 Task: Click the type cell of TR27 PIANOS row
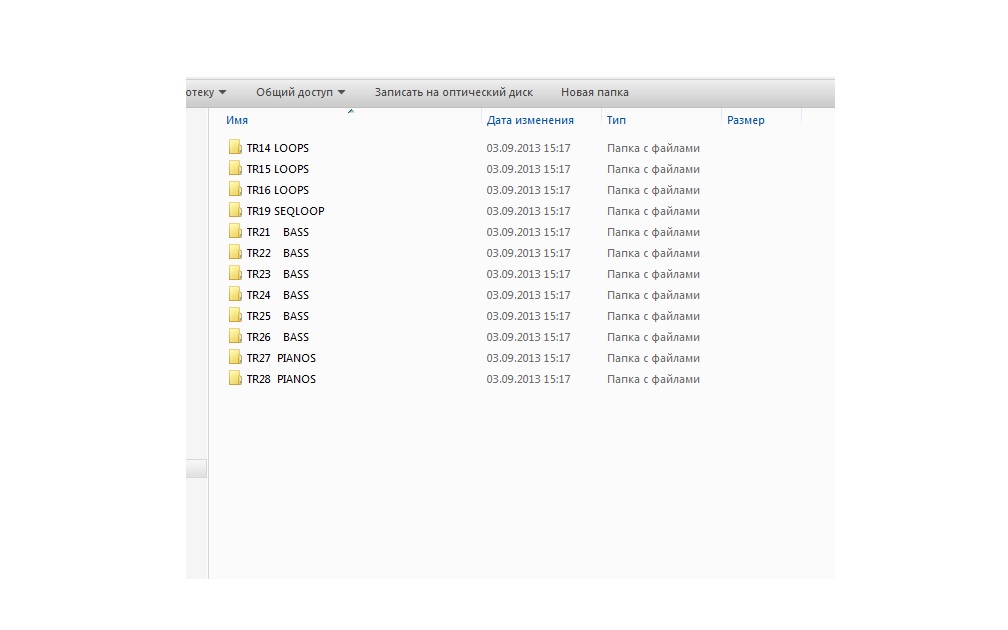pyautogui.click(x=653, y=358)
